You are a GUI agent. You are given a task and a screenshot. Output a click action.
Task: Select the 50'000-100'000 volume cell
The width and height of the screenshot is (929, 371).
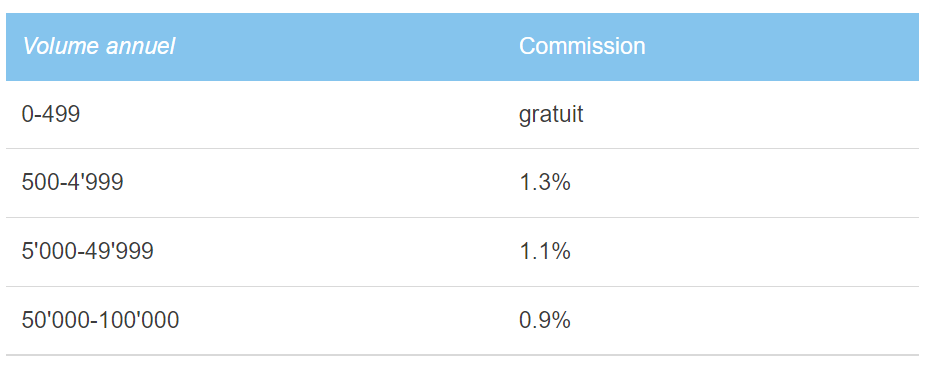pos(100,320)
